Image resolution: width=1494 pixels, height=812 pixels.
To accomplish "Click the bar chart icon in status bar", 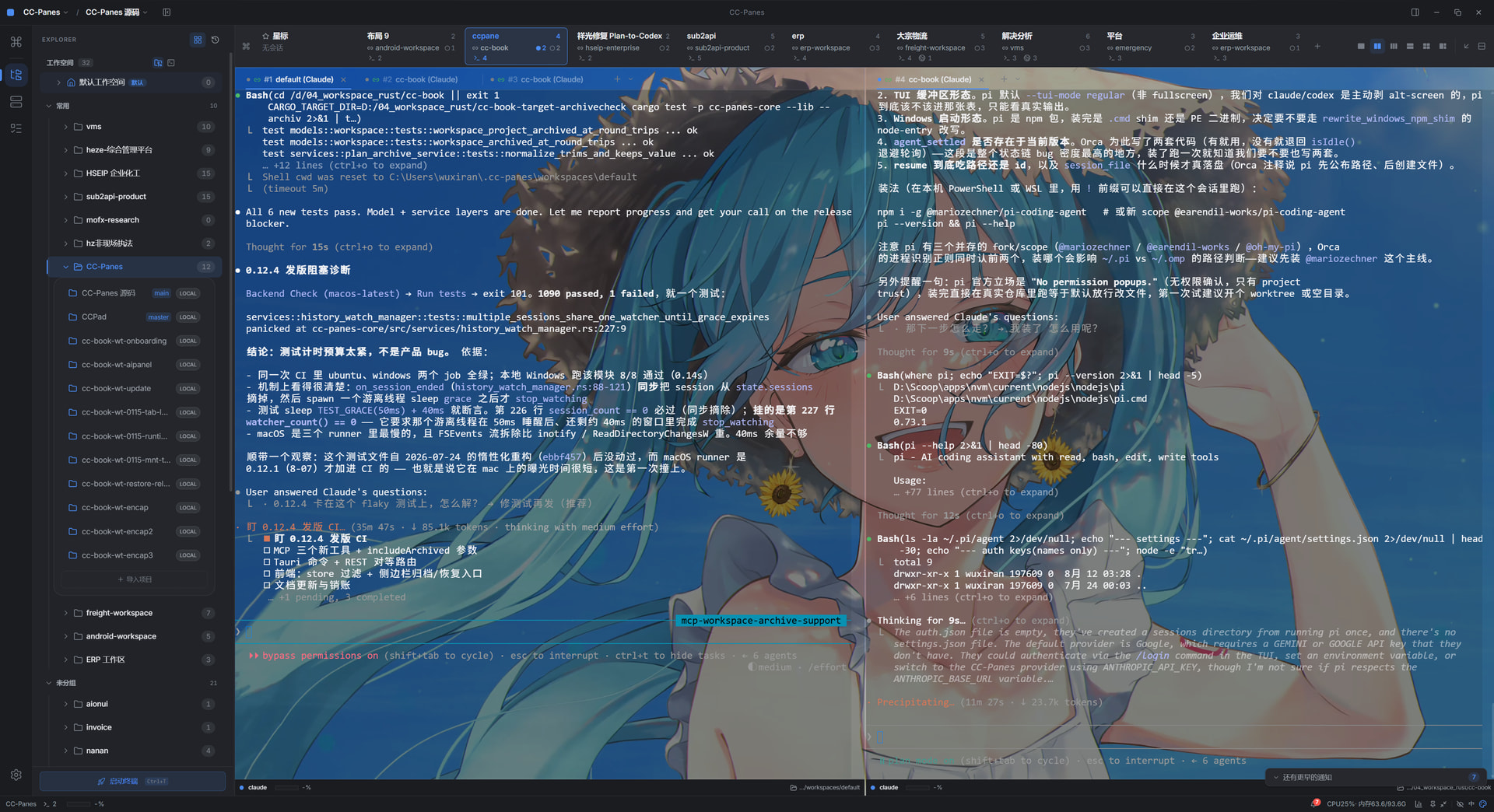I will [x=1419, y=804].
